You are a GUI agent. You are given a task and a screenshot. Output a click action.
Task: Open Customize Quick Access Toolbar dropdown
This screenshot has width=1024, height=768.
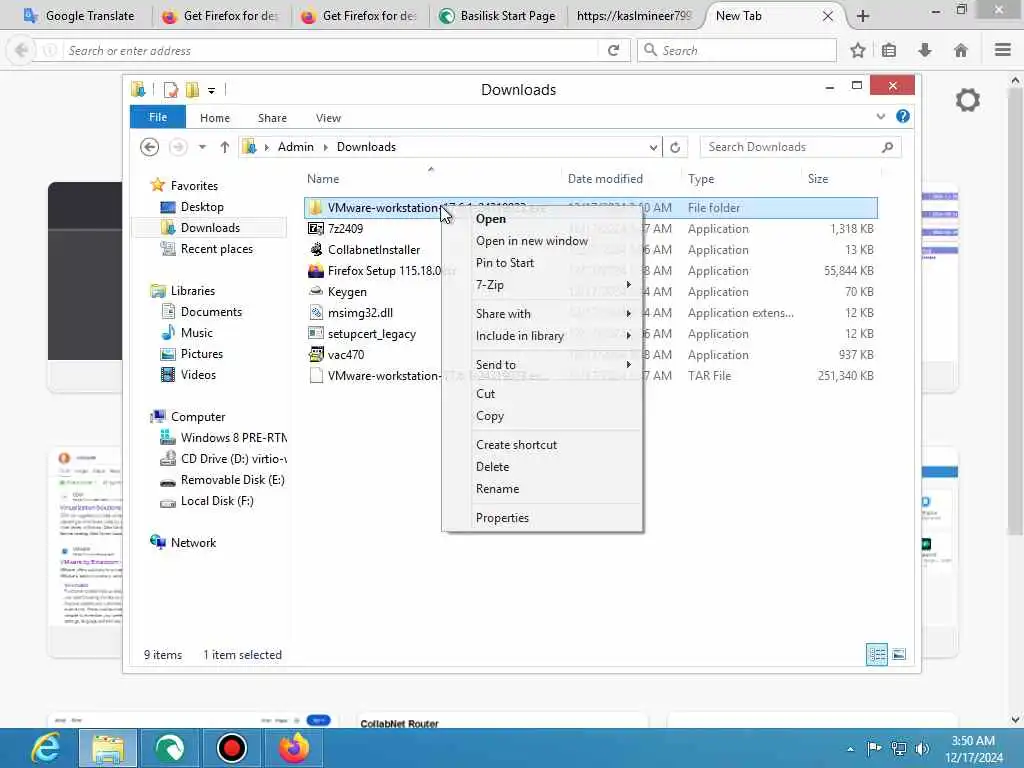pos(212,90)
